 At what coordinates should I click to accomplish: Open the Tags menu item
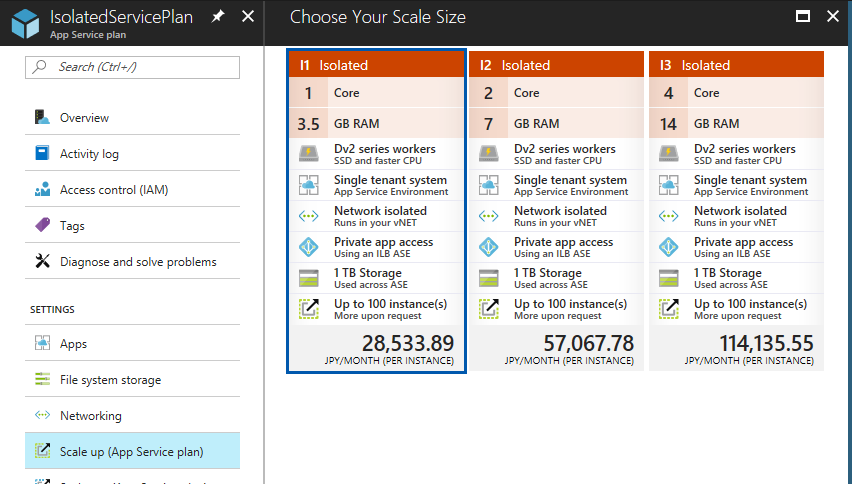(x=132, y=225)
